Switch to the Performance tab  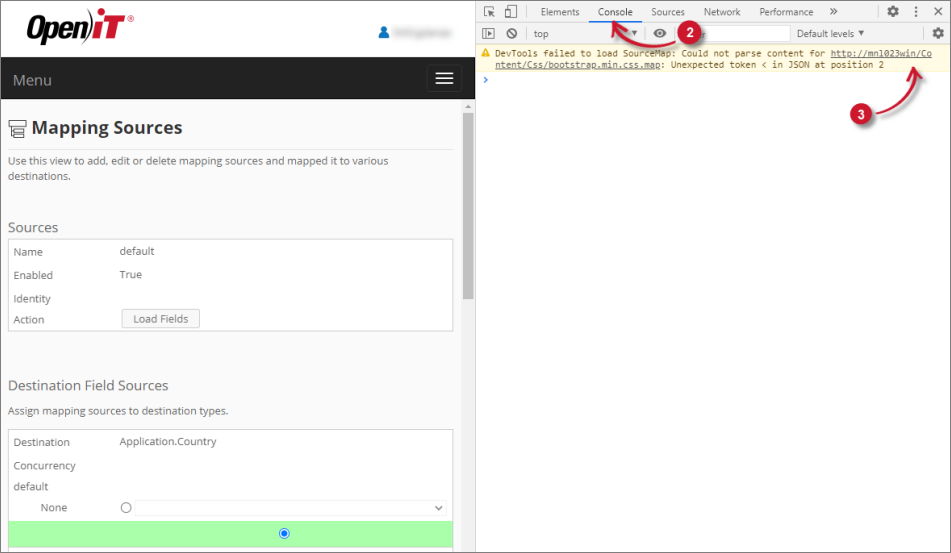(x=786, y=12)
